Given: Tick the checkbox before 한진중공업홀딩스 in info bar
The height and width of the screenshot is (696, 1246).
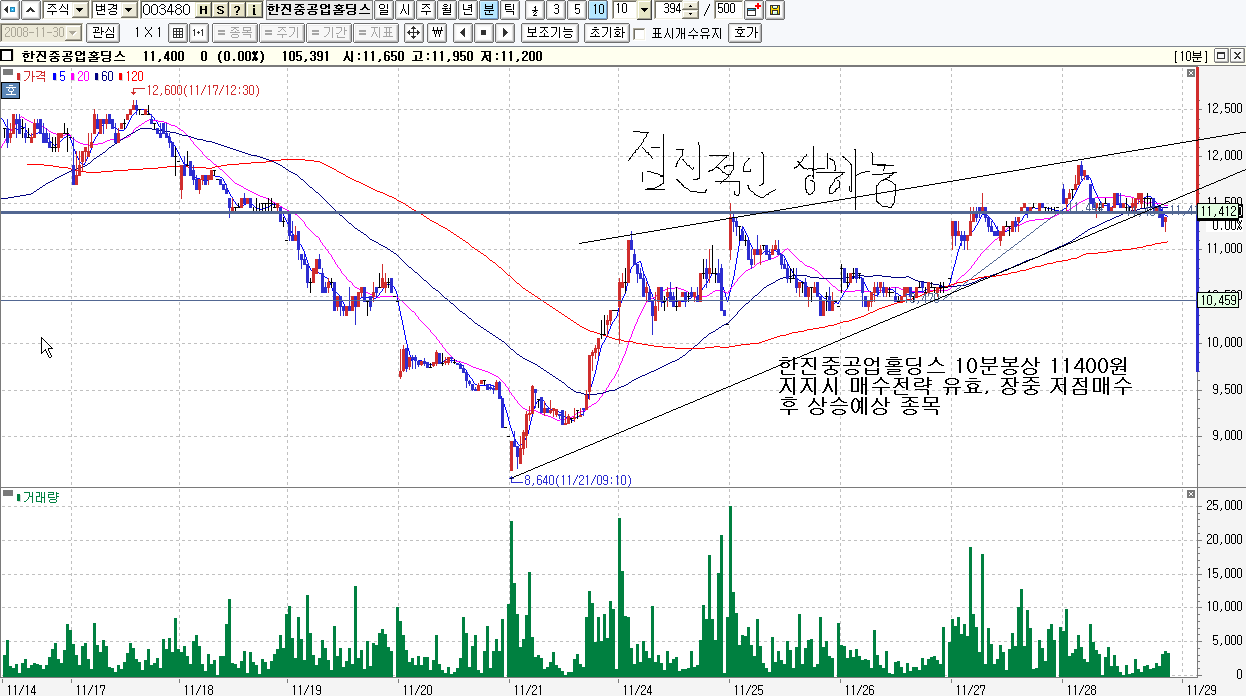Looking at the screenshot, I should [7, 56].
